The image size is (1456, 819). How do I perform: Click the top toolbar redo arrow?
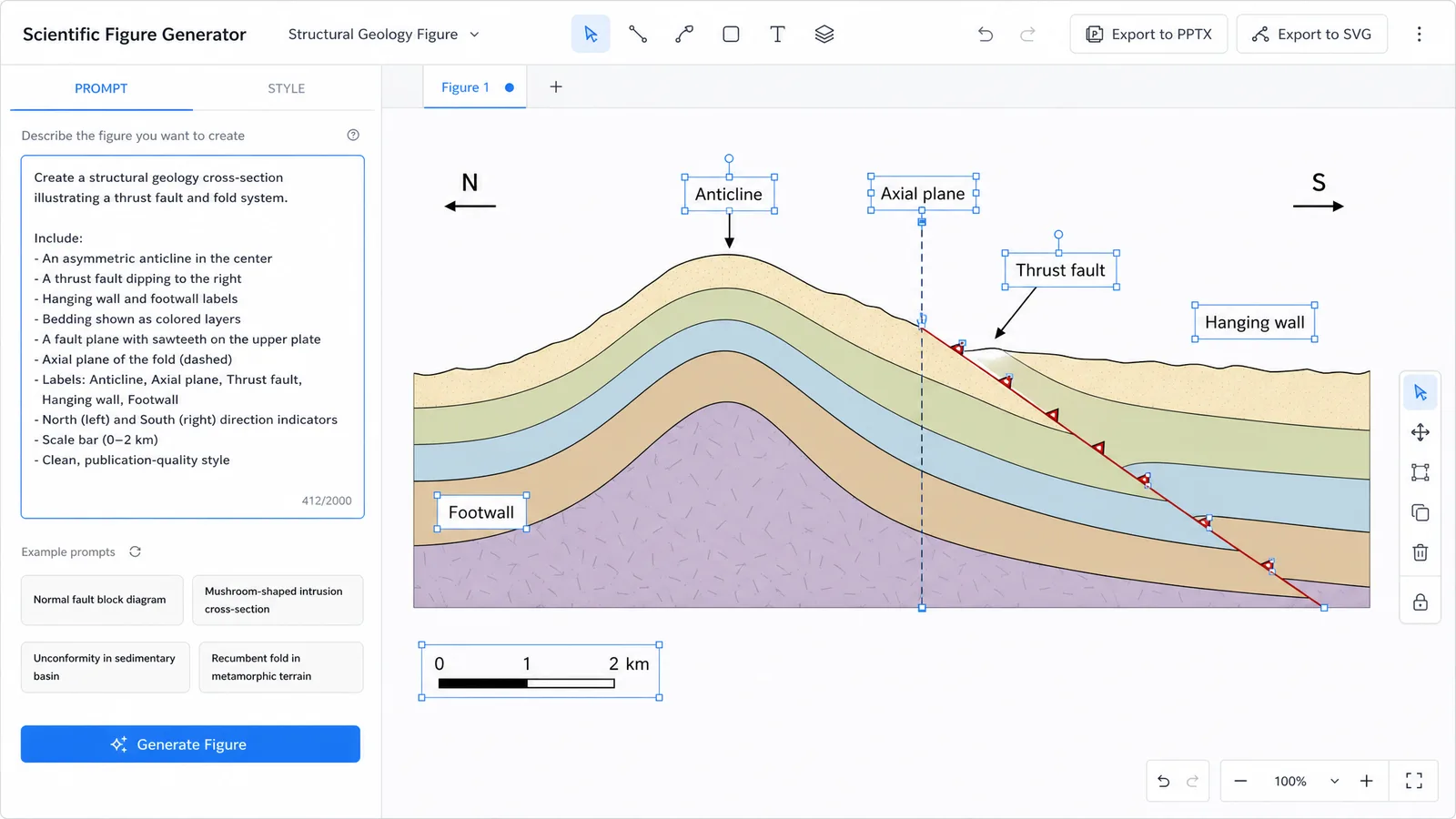(x=1027, y=35)
